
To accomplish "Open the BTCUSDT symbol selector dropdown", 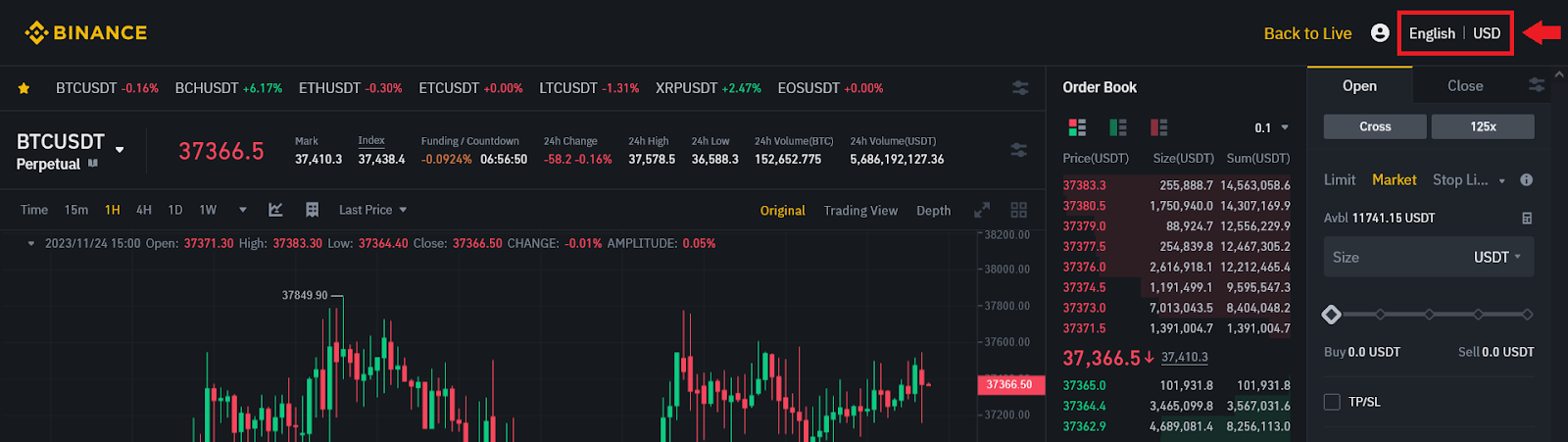I will (120, 150).
